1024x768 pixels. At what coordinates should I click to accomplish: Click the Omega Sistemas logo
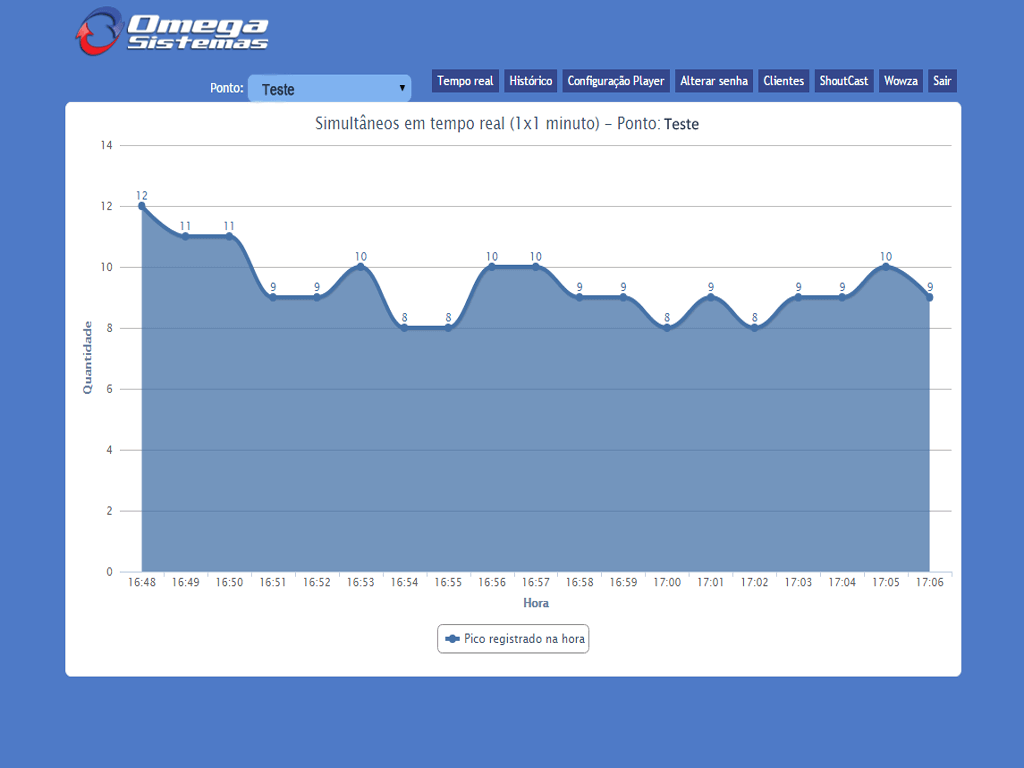click(x=172, y=32)
